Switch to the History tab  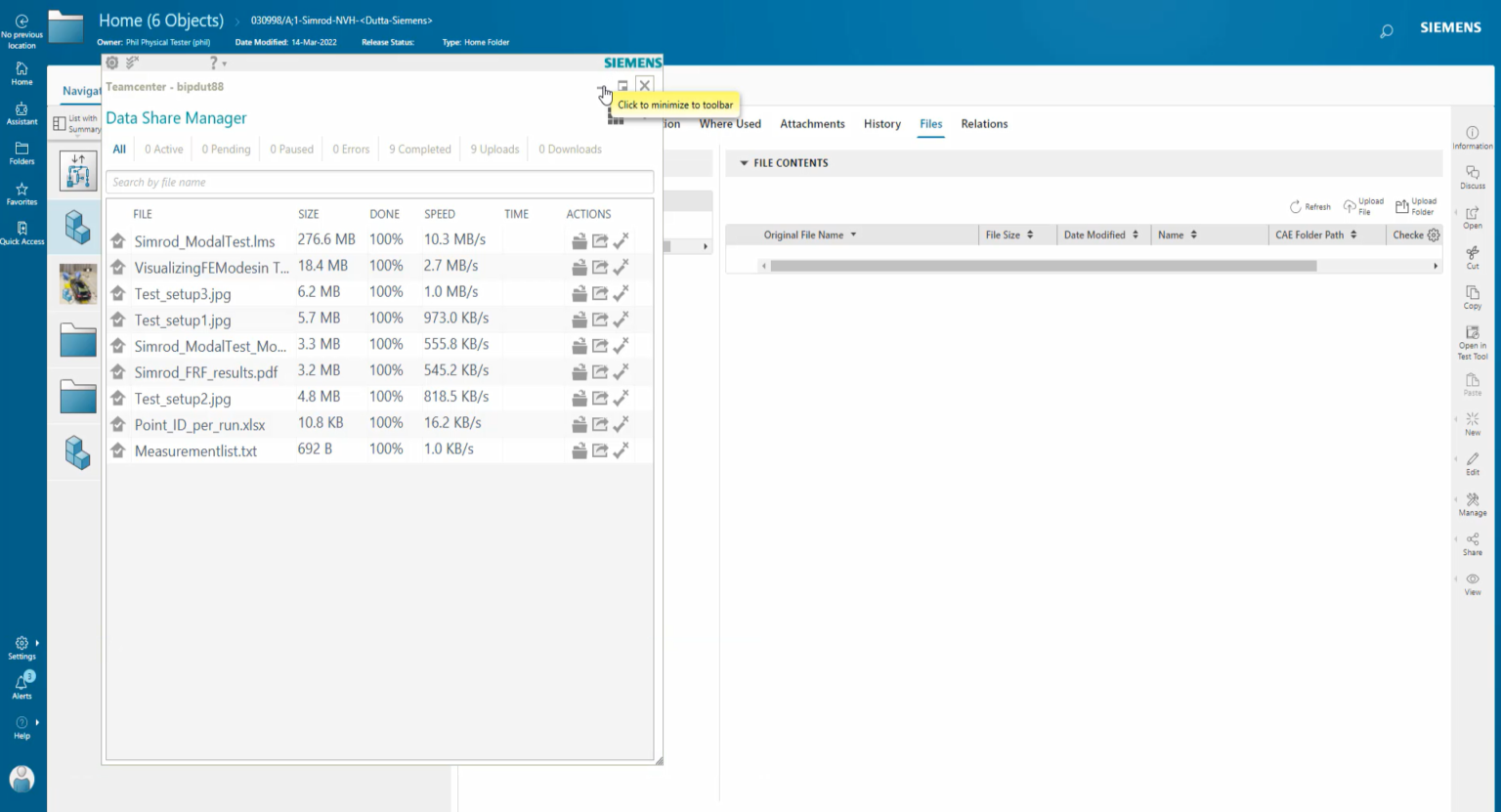tap(881, 124)
